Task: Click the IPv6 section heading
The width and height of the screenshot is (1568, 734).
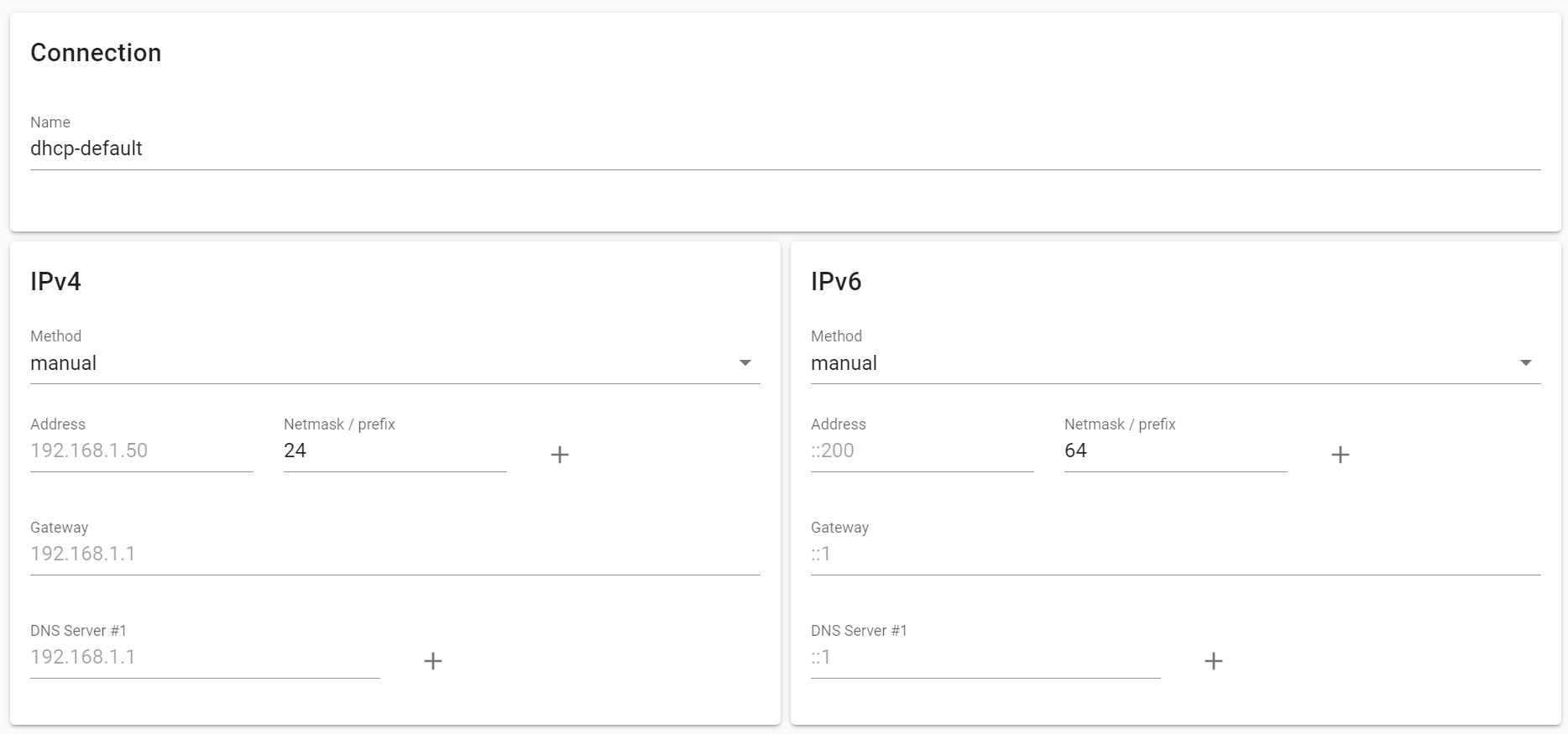Action: point(836,282)
